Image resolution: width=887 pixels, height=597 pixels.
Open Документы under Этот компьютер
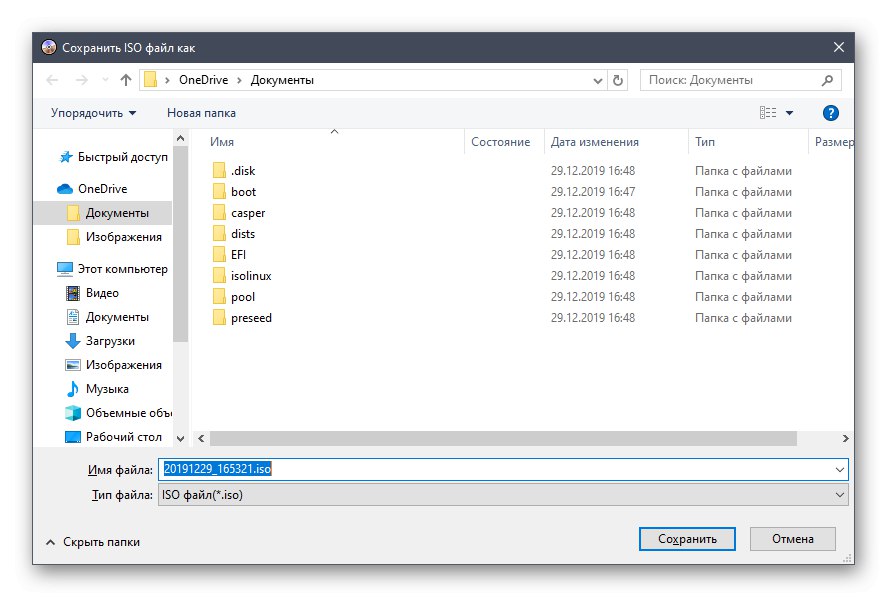(x=107, y=317)
